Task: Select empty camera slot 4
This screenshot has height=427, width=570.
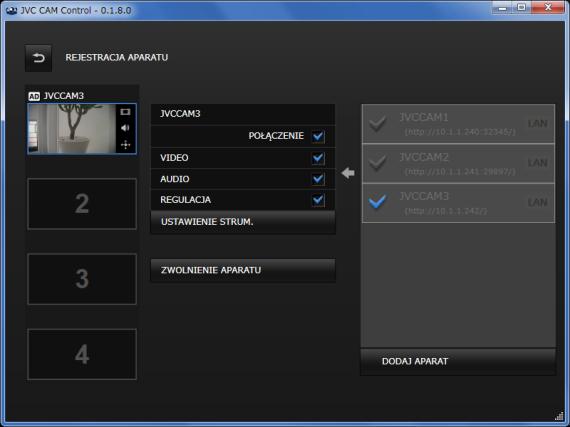Action: click(82, 354)
